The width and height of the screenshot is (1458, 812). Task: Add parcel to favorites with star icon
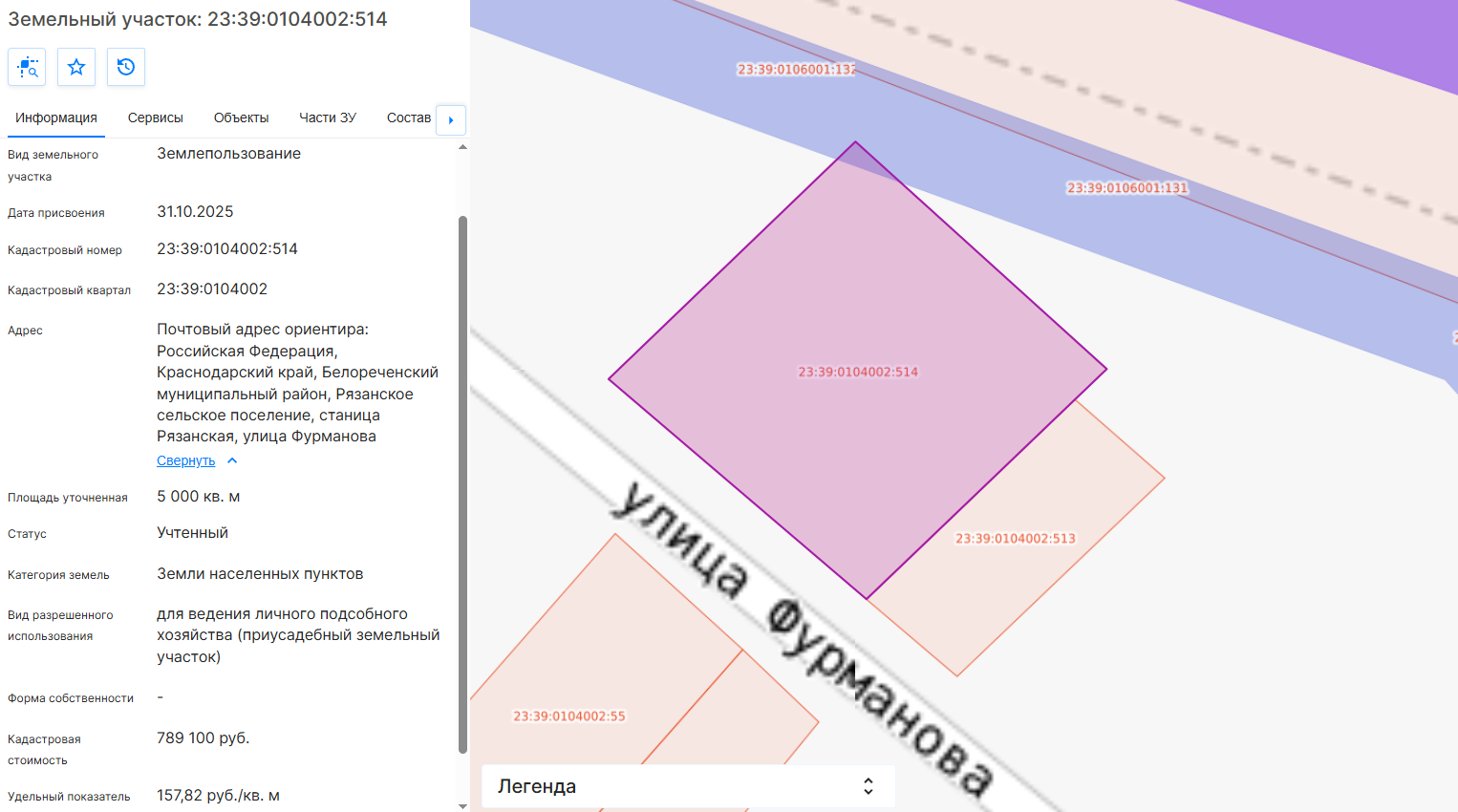click(x=76, y=67)
